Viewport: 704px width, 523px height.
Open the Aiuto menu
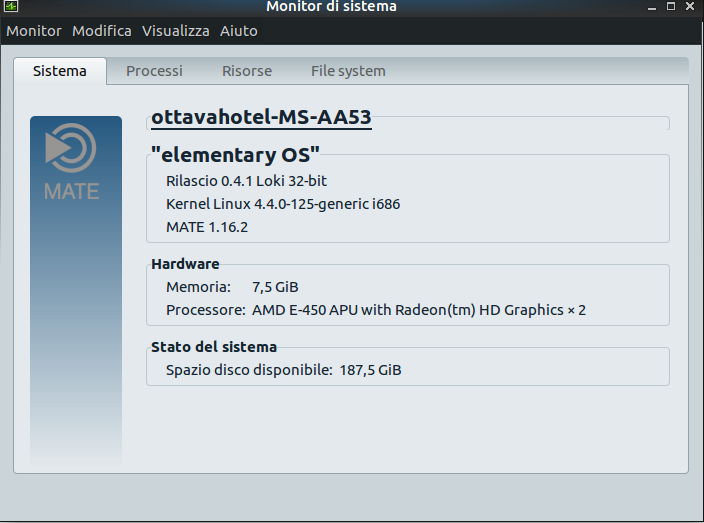click(239, 31)
